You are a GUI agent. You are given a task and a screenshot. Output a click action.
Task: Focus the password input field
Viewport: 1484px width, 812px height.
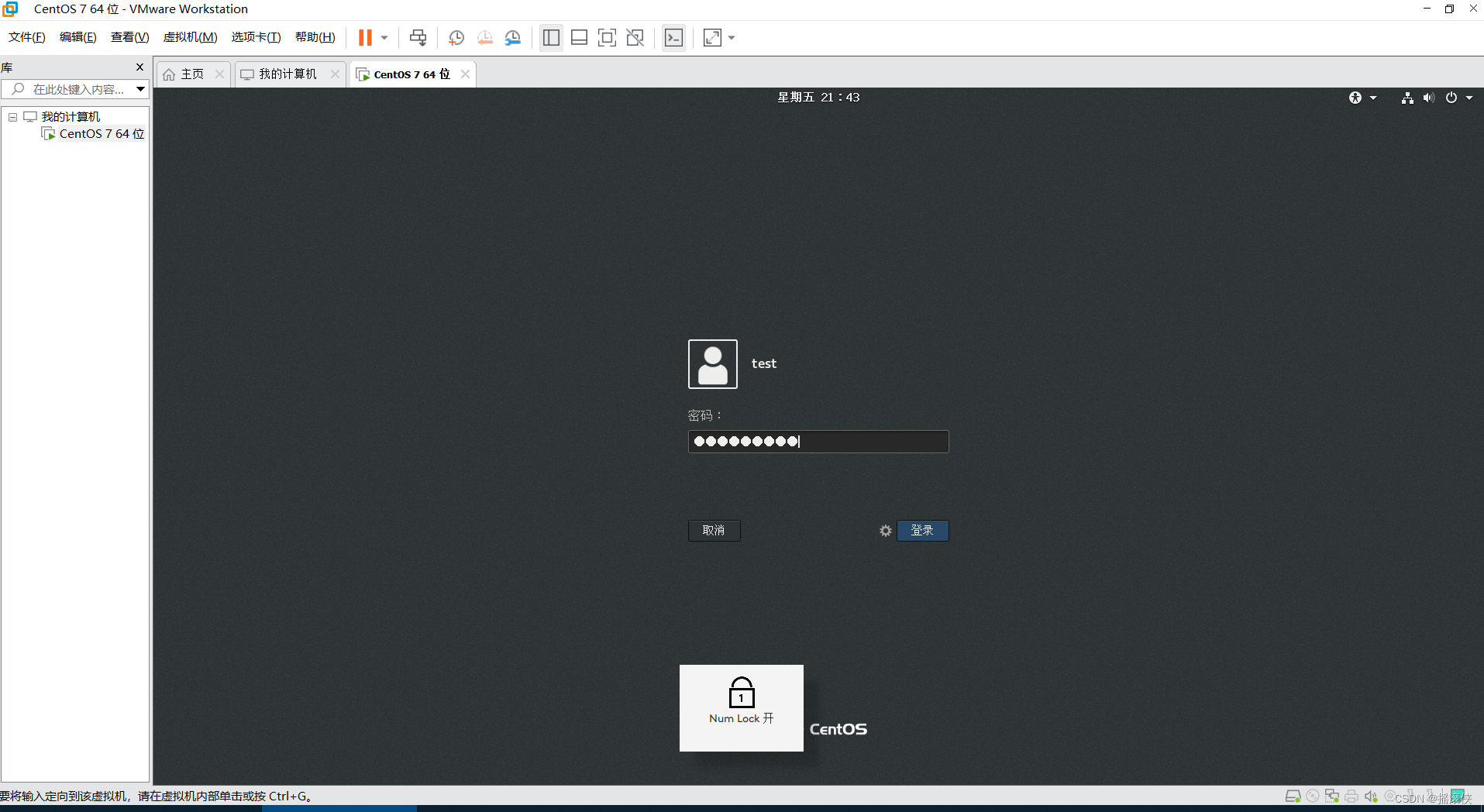point(818,442)
